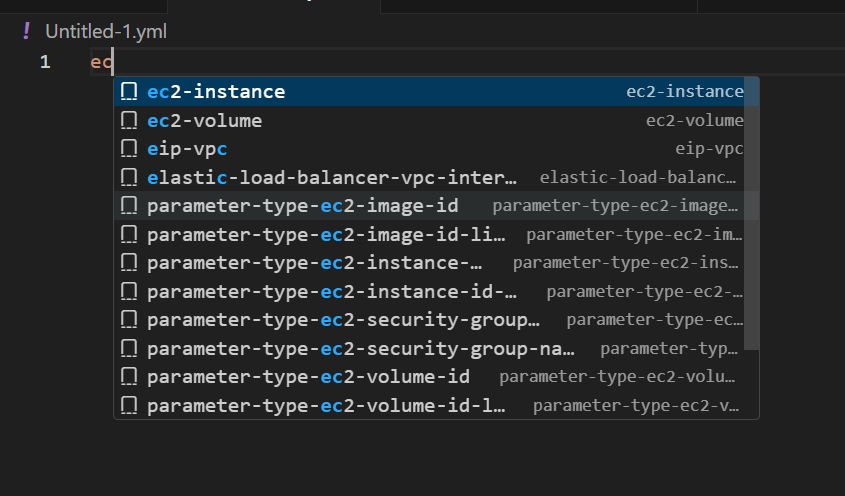Click the snippet icon for eip-vpc

[129, 149]
